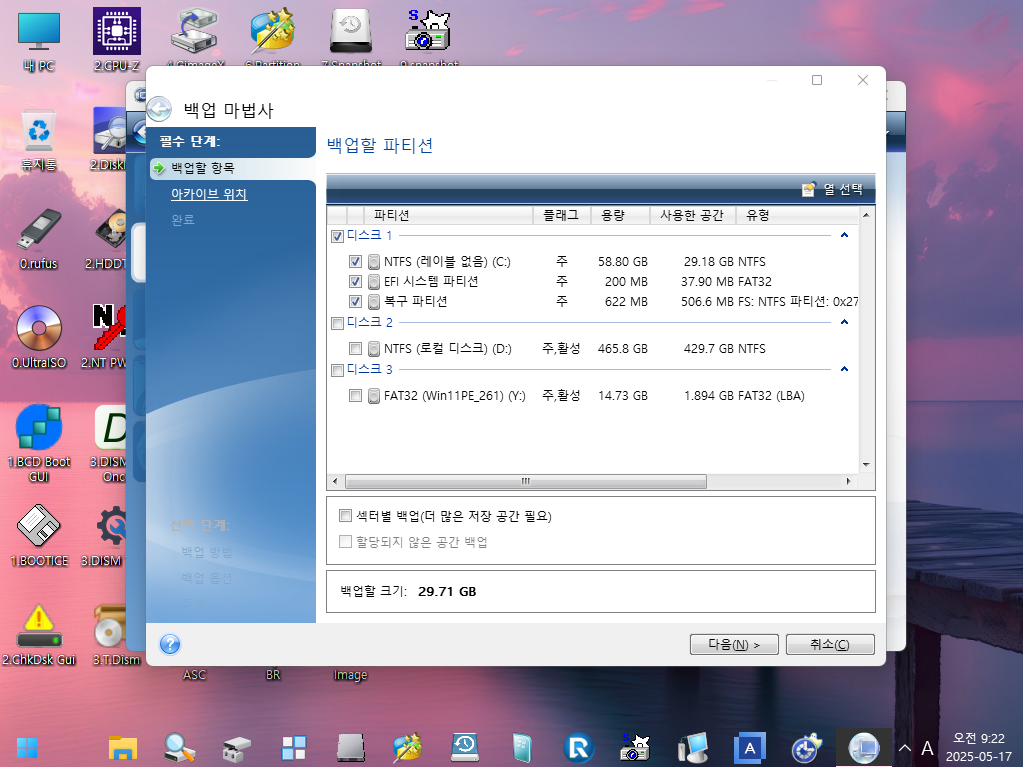The width and height of the screenshot is (1023, 767).
Task: Go to the 아카이브 위치 step
Action: pos(209,194)
